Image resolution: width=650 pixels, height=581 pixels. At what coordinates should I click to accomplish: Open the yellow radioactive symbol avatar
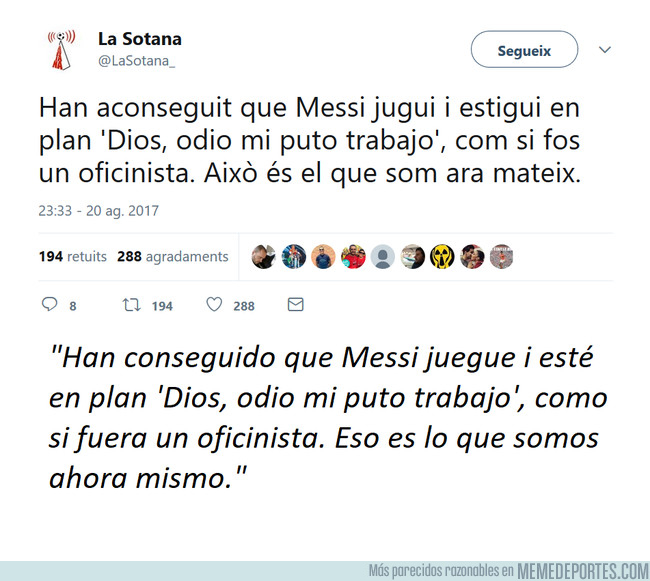[442, 257]
